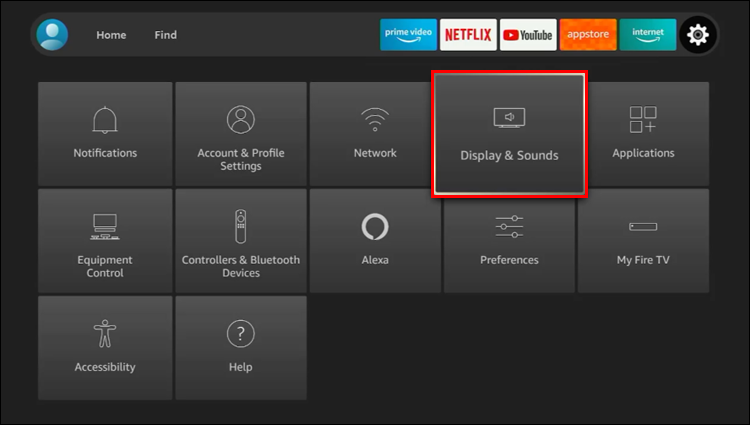This screenshot has height=425, width=750.
Task: Open the Accessibility settings tile
Action: [x=105, y=348]
